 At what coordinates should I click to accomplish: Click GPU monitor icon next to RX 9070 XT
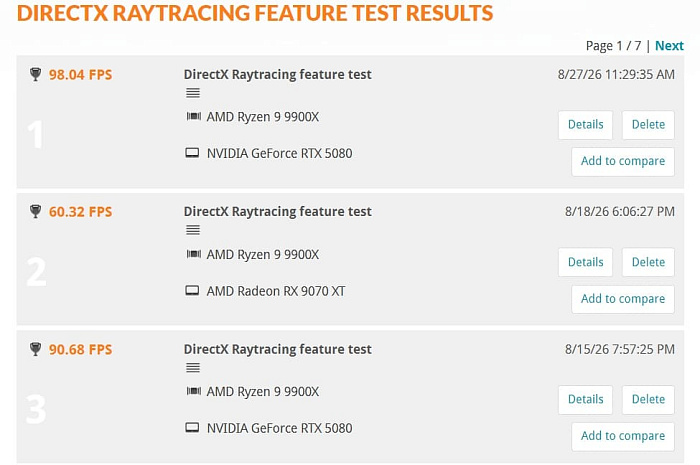point(192,291)
